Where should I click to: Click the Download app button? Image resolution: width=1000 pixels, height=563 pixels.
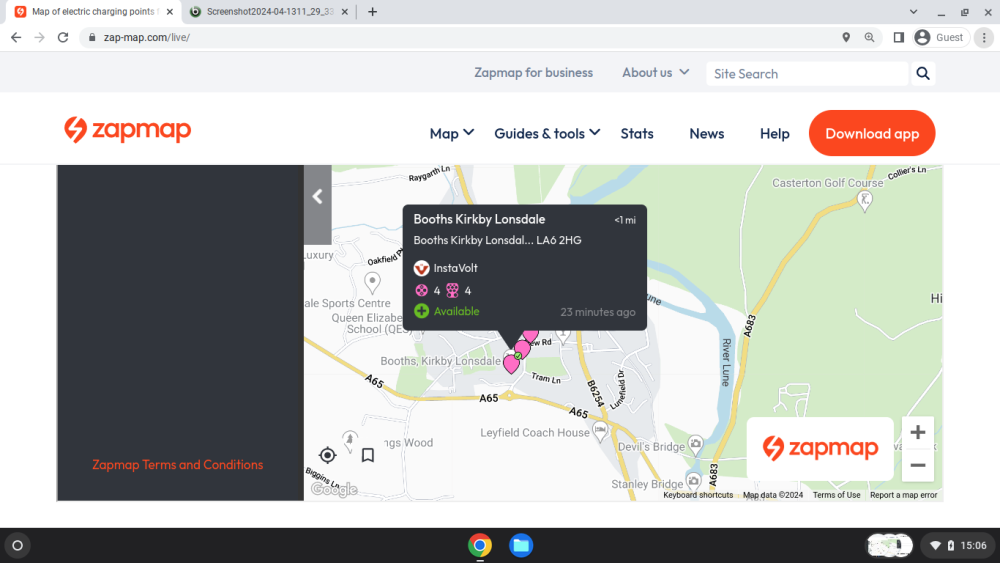point(872,133)
